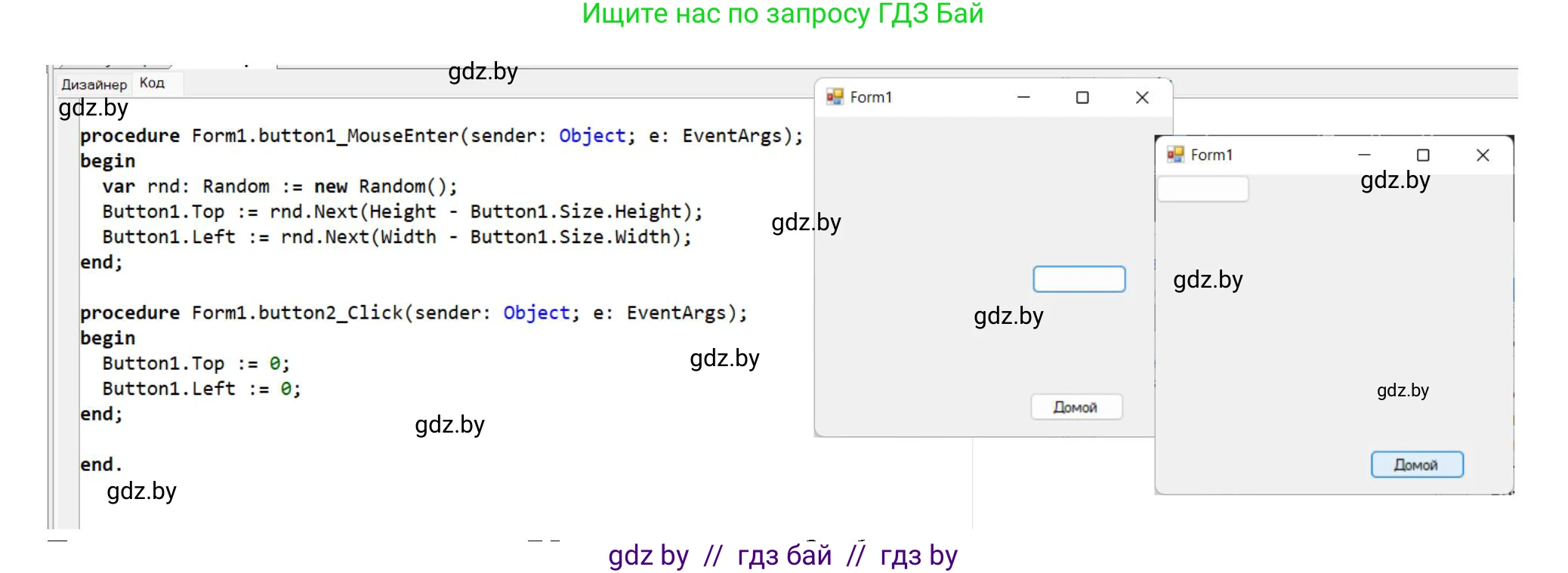Open the Код tab

point(152,83)
